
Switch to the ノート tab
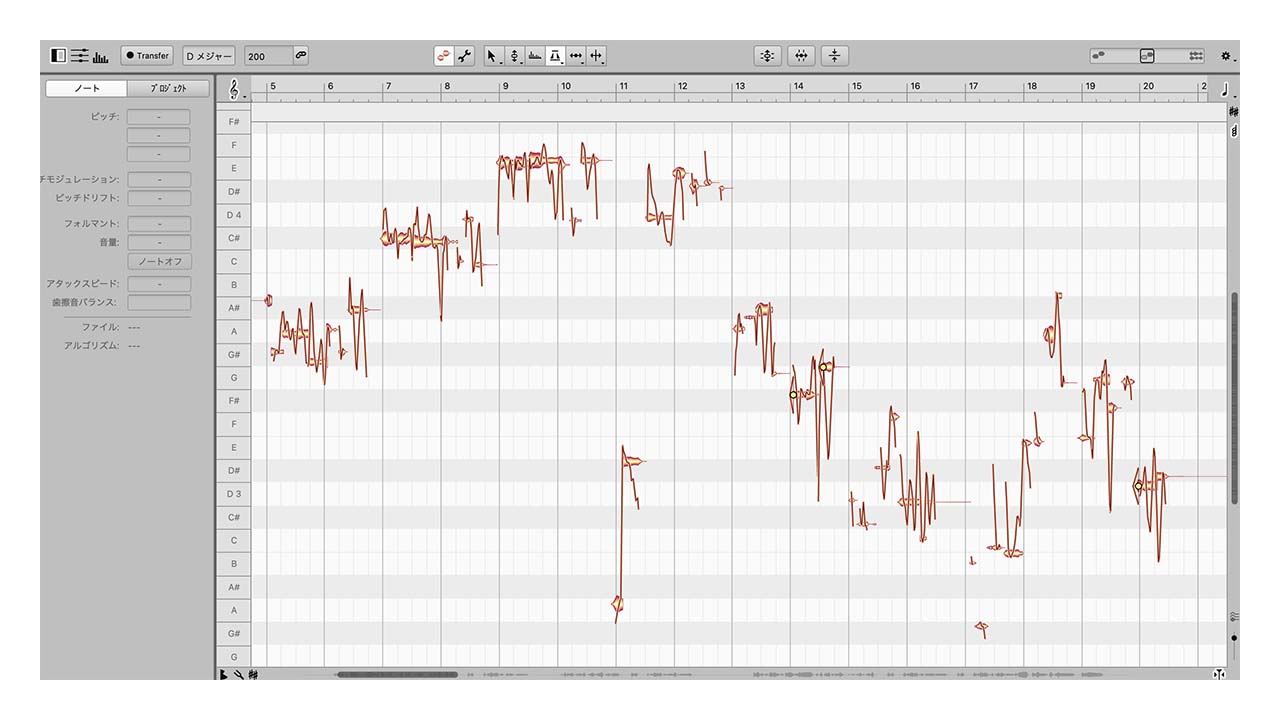87,88
